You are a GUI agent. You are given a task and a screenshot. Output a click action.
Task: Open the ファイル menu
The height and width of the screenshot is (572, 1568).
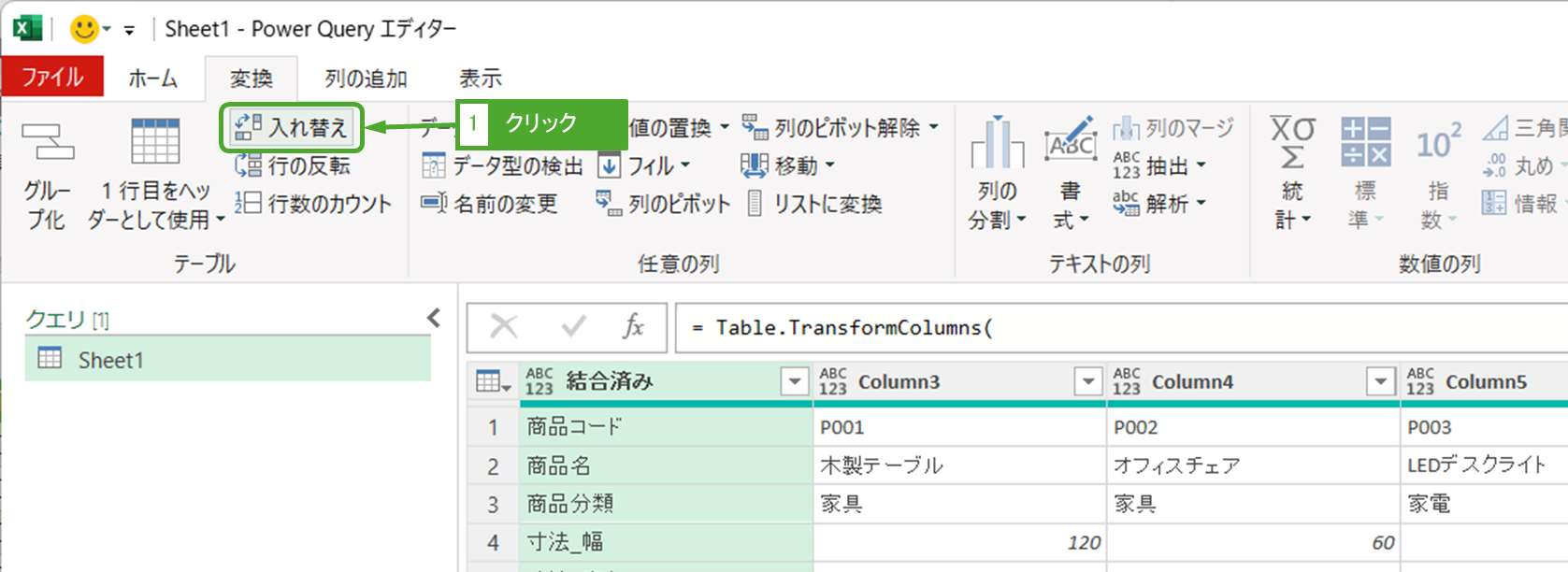(52, 77)
